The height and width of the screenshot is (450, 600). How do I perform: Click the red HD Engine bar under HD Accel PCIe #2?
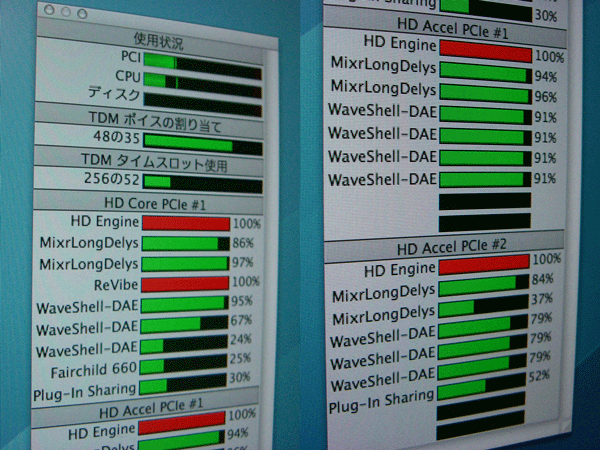coord(484,265)
